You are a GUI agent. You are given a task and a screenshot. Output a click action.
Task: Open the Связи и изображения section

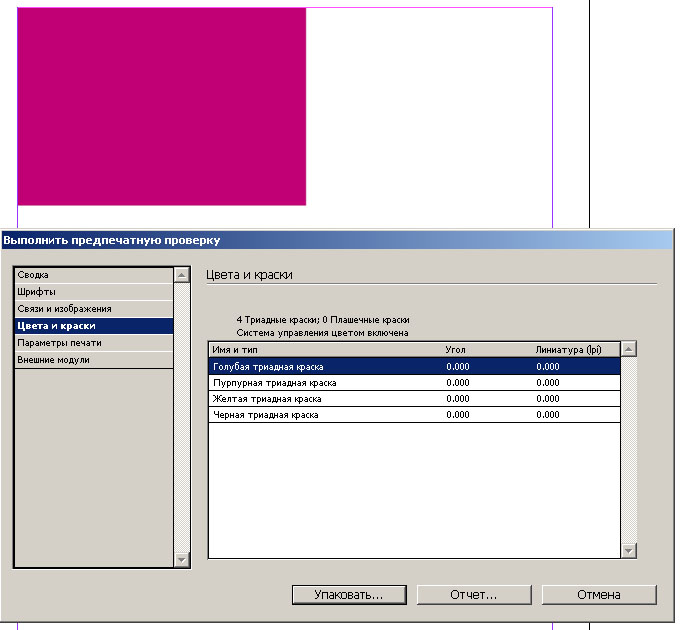point(94,309)
